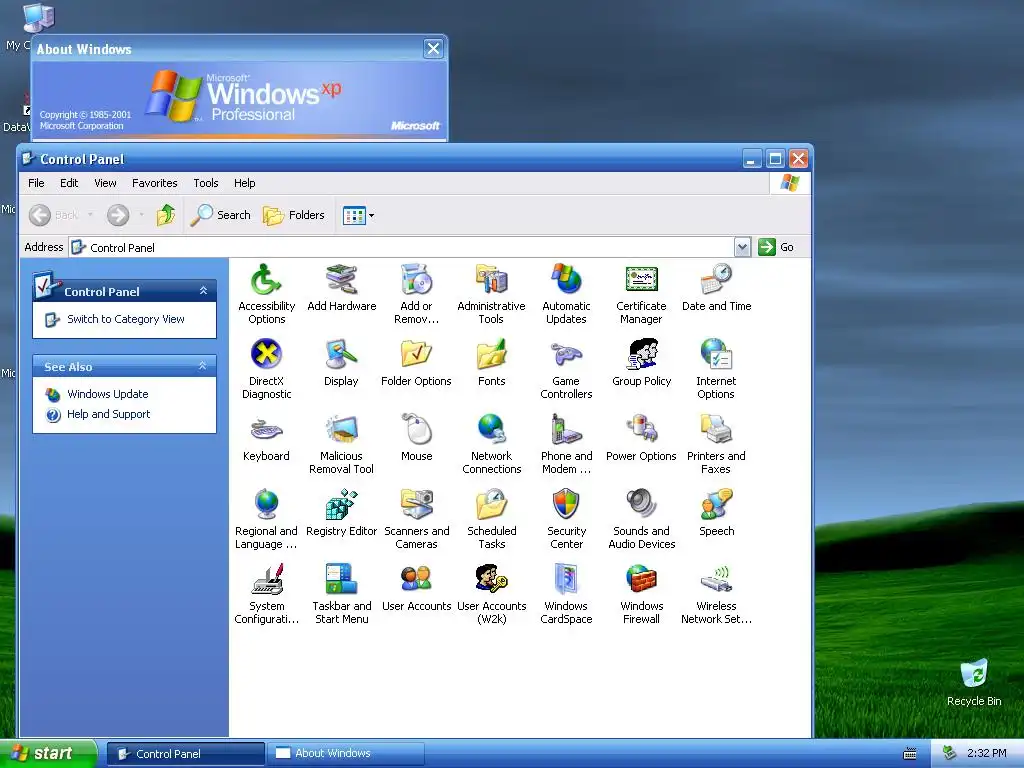Open the File menu
Screen dimensions: 1024x768
[x=36, y=183]
